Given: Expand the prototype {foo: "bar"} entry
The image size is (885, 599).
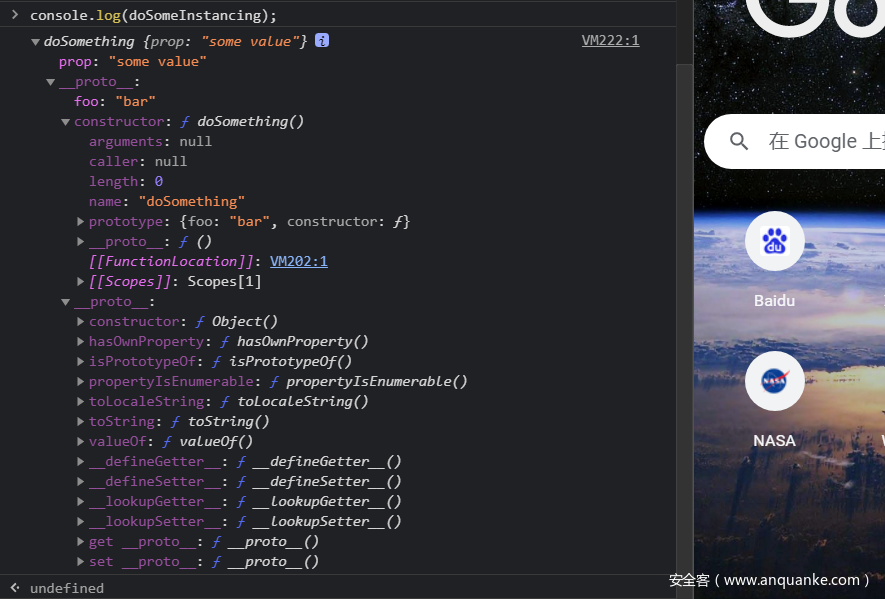Looking at the screenshot, I should (x=81, y=222).
